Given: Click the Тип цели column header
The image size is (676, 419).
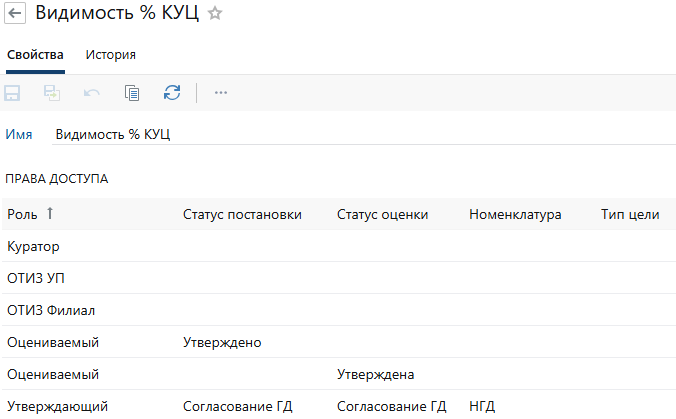Looking at the screenshot, I should click(629, 214).
